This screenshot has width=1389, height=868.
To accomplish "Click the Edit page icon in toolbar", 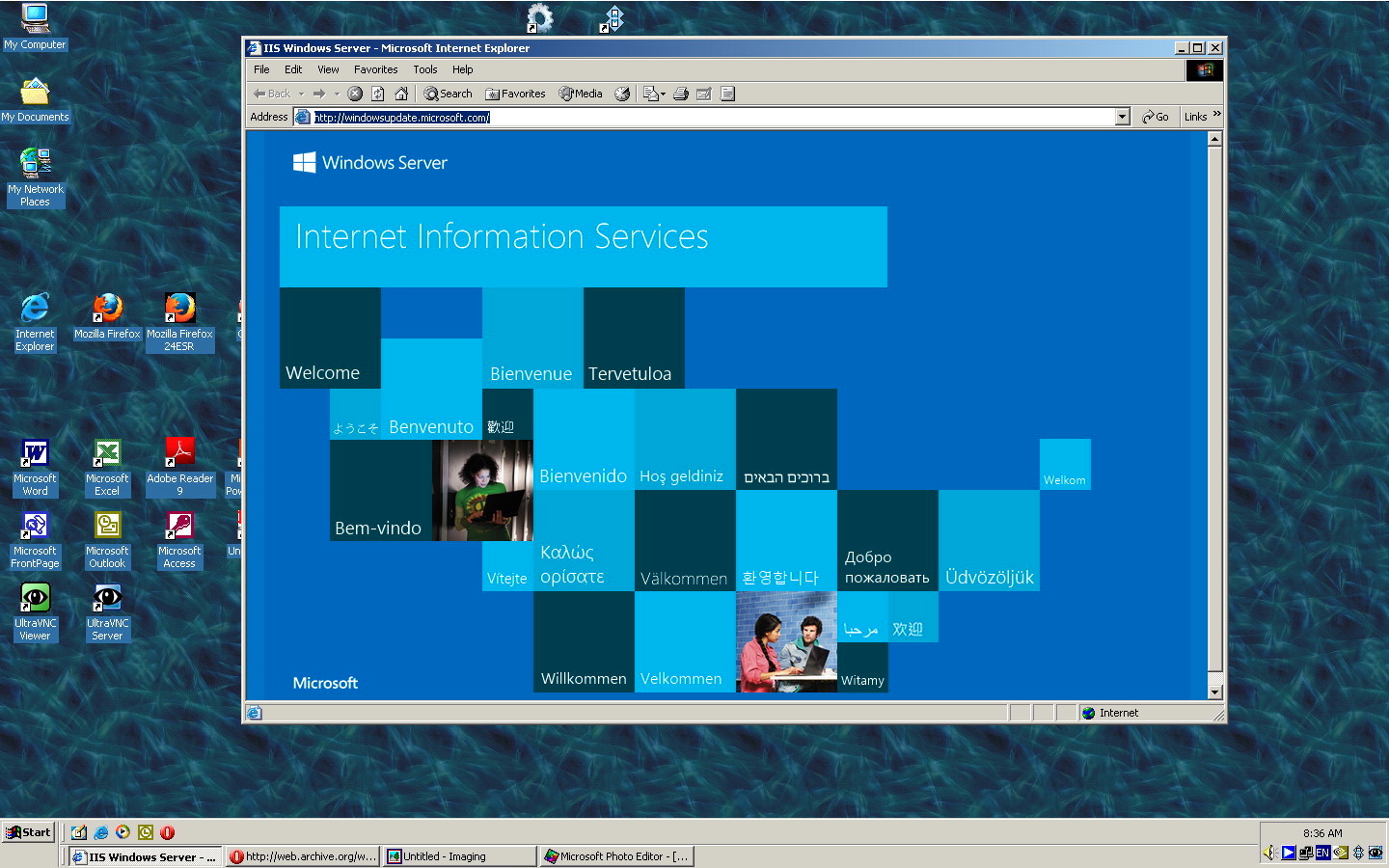I will 704,94.
